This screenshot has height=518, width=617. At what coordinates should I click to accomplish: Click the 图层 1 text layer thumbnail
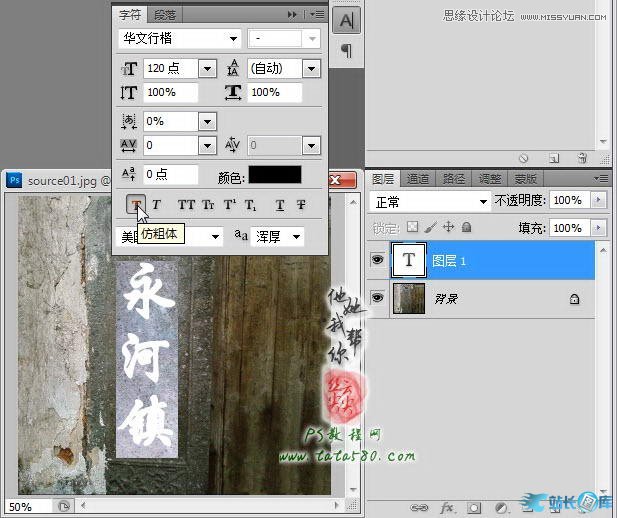point(409,260)
